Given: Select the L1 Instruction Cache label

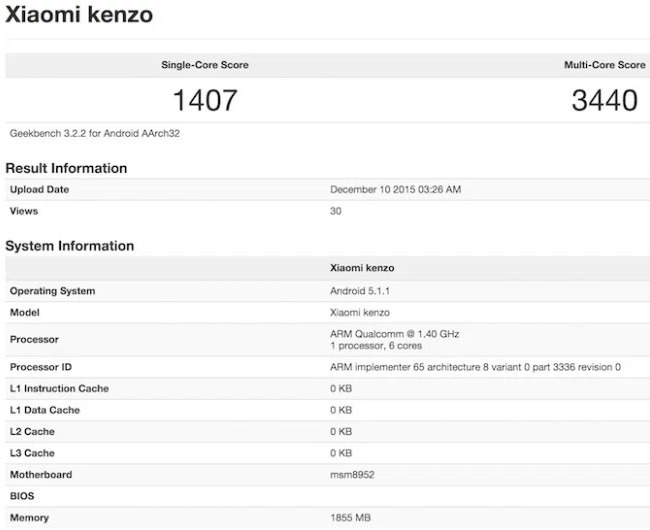Looking at the screenshot, I should pos(59,389).
